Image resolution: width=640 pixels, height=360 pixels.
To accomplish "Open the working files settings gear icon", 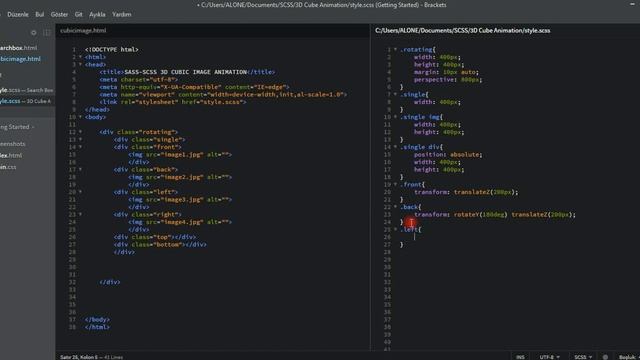I will pyautogui.click(x=33, y=33).
